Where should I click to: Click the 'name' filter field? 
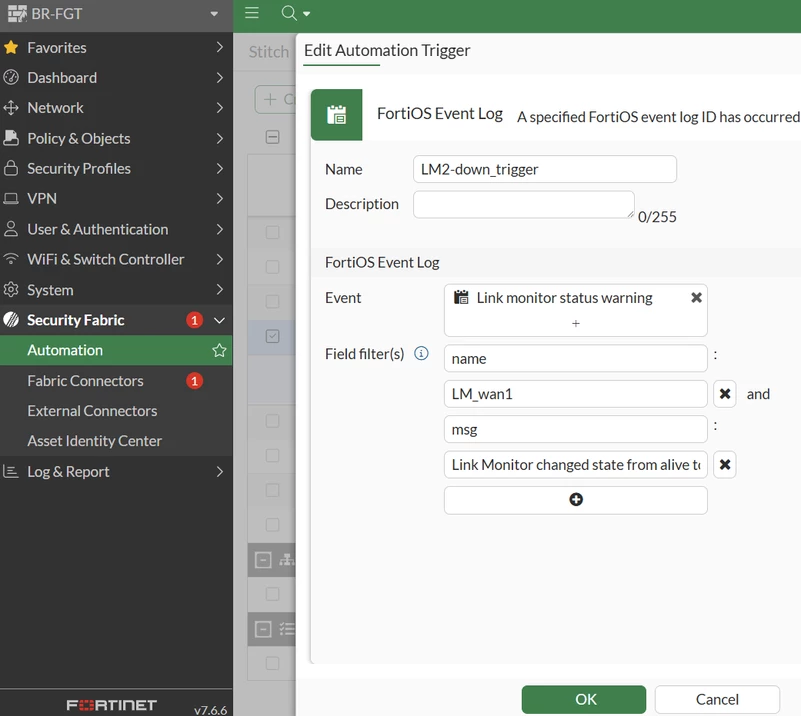click(576, 359)
